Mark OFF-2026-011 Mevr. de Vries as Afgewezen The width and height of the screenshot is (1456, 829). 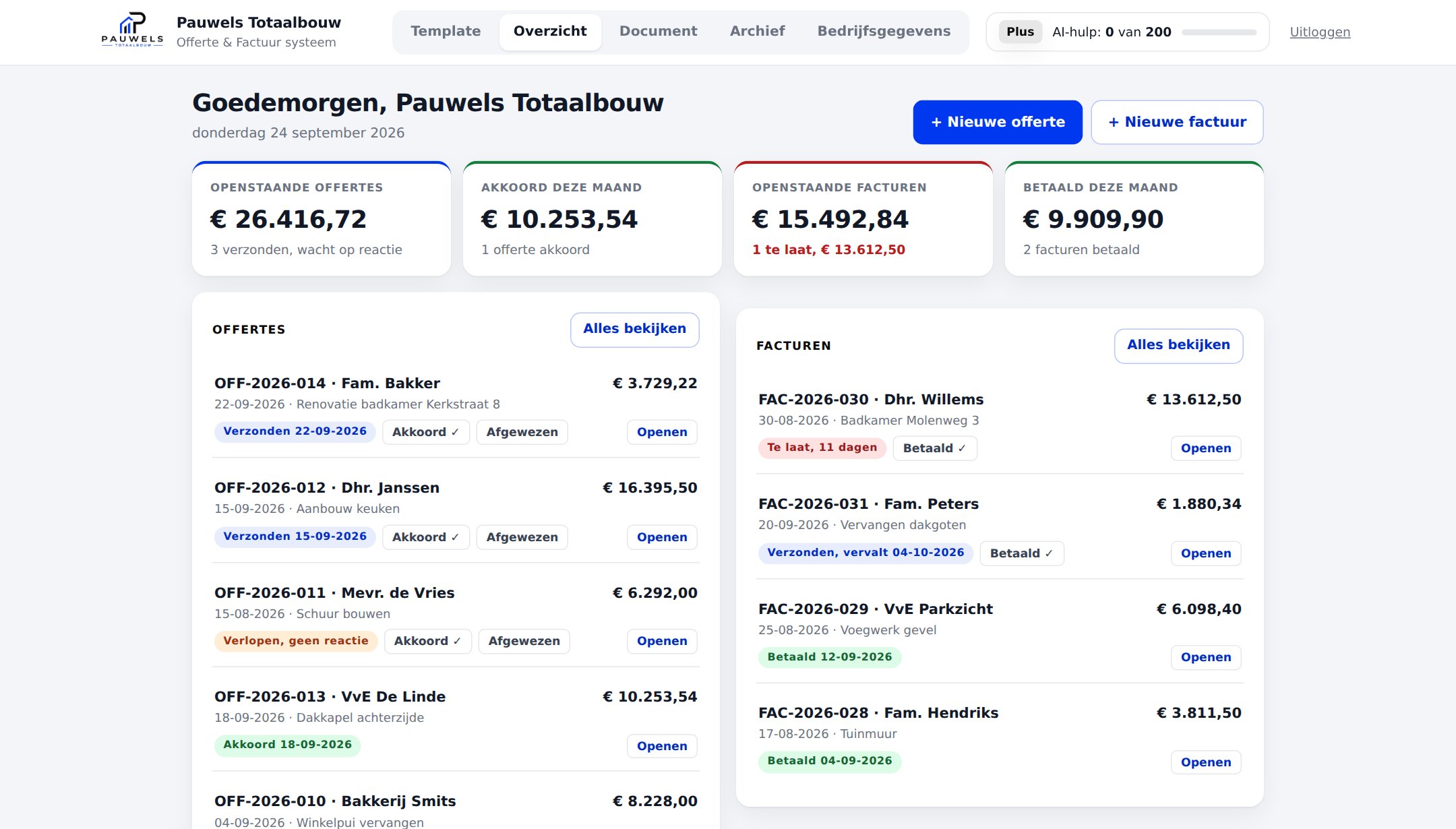pyautogui.click(x=524, y=641)
